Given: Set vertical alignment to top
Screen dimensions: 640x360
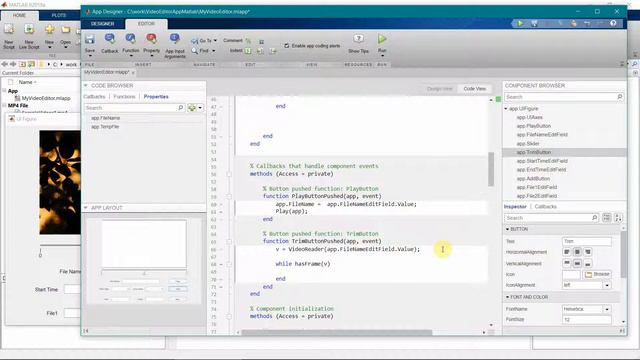Looking at the screenshot, I should [x=567, y=263].
